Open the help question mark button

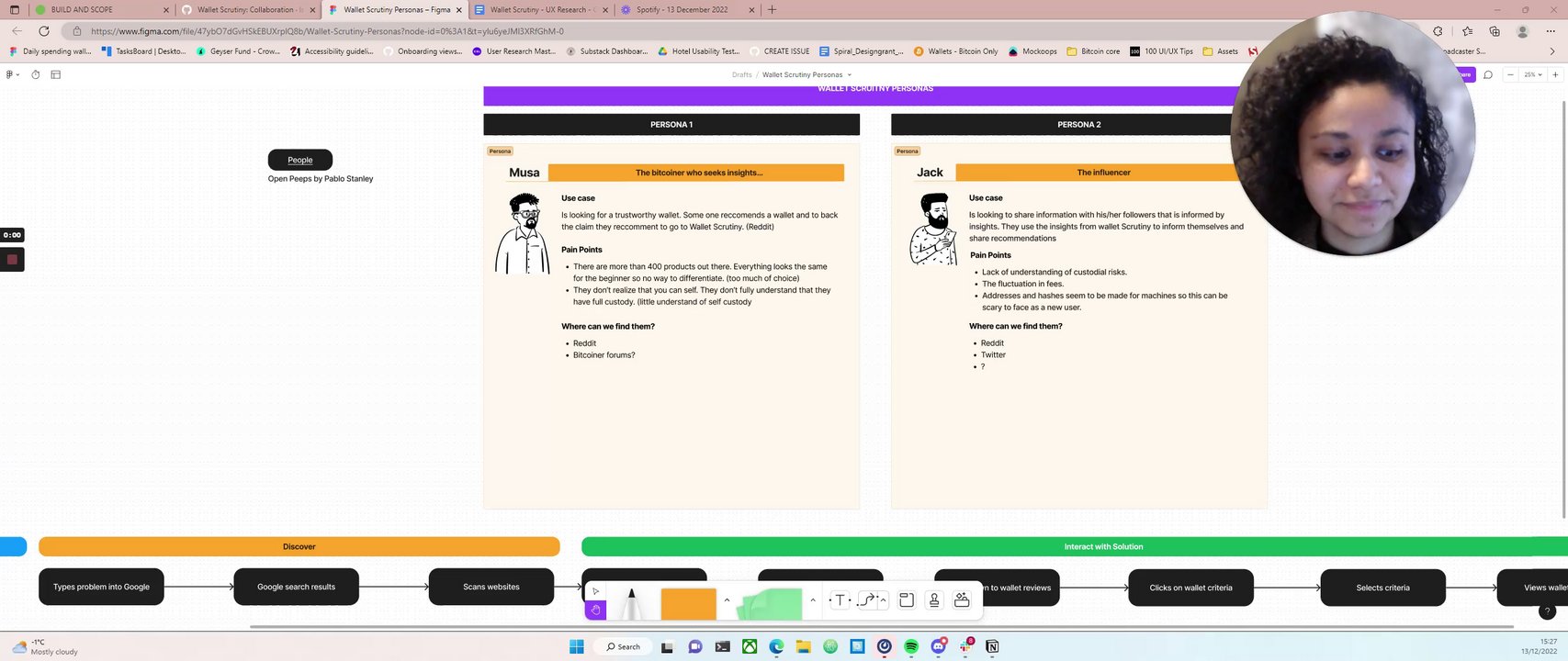tap(1547, 611)
